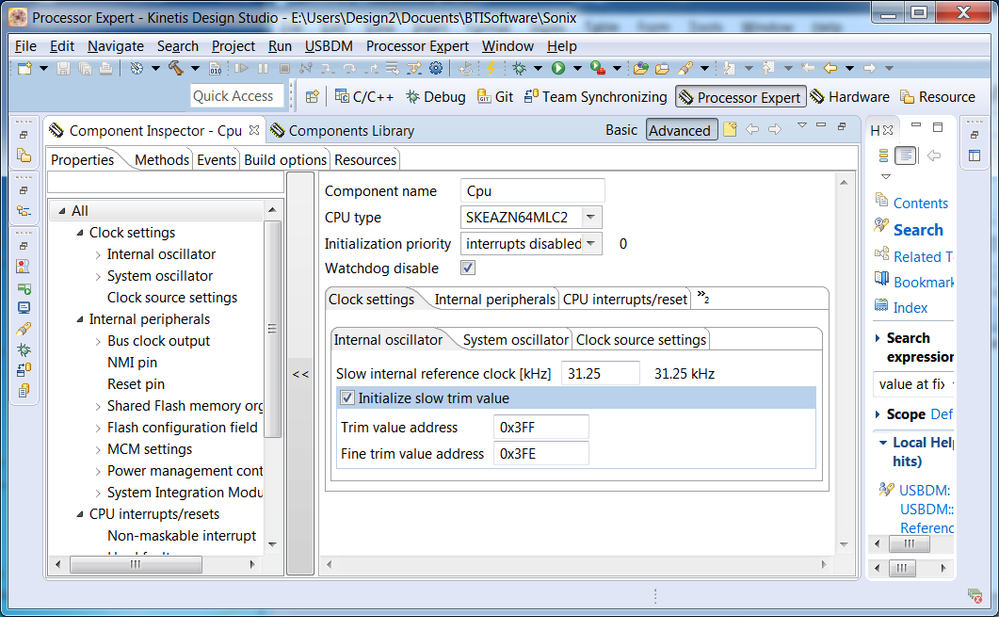Click the tree filter text box

(166, 182)
